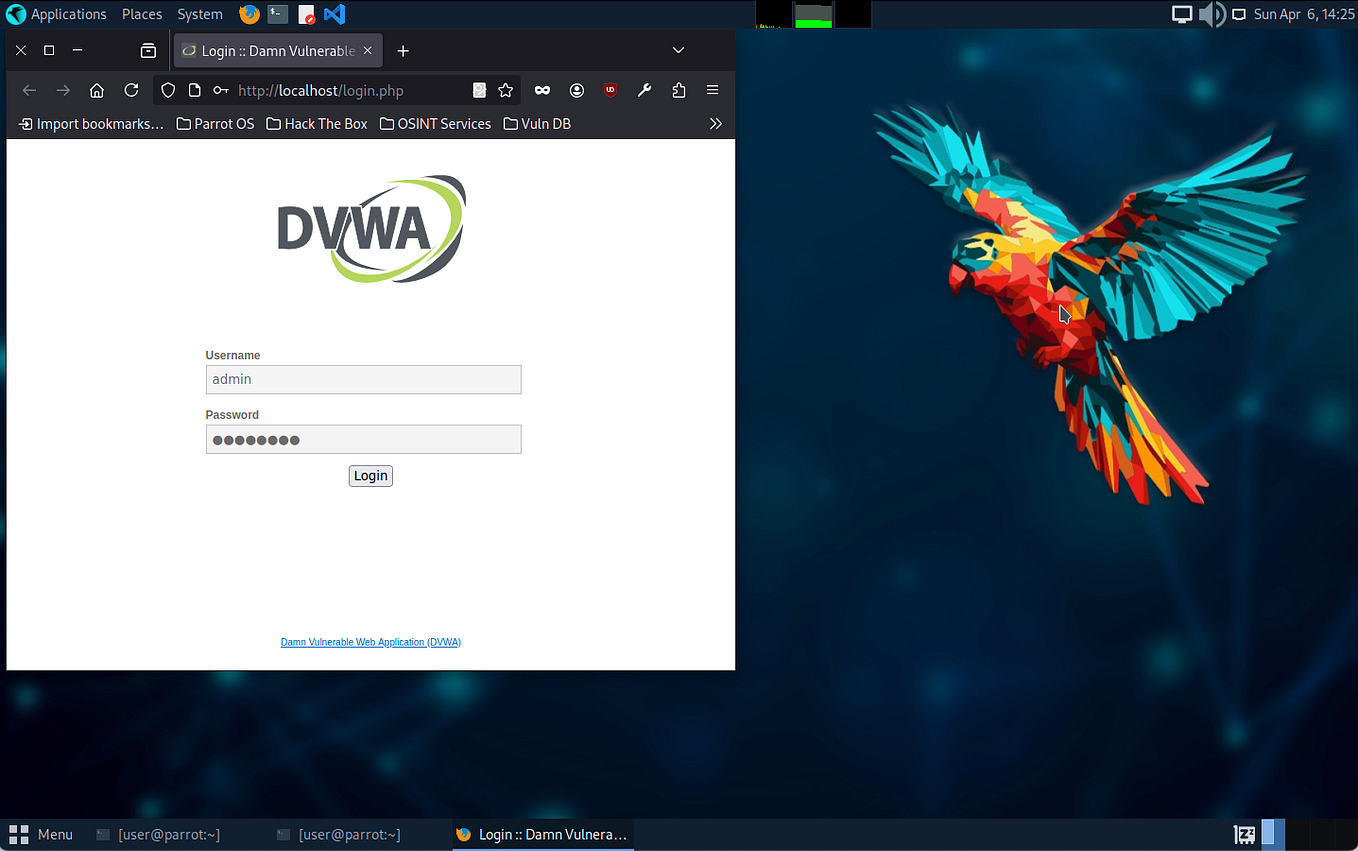Open the wrench developer tools icon
The width and height of the screenshot is (1358, 851).
(644, 90)
